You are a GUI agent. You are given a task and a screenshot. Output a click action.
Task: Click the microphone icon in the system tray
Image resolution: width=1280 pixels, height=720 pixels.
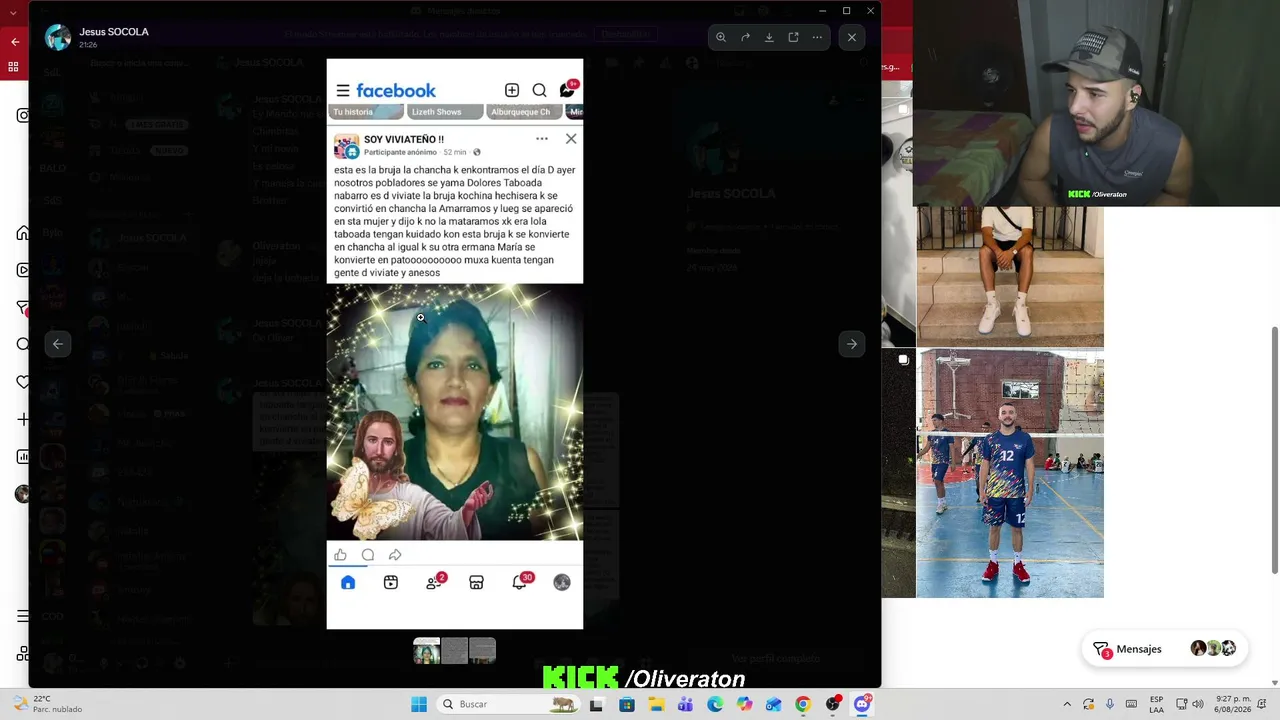[1110, 704]
